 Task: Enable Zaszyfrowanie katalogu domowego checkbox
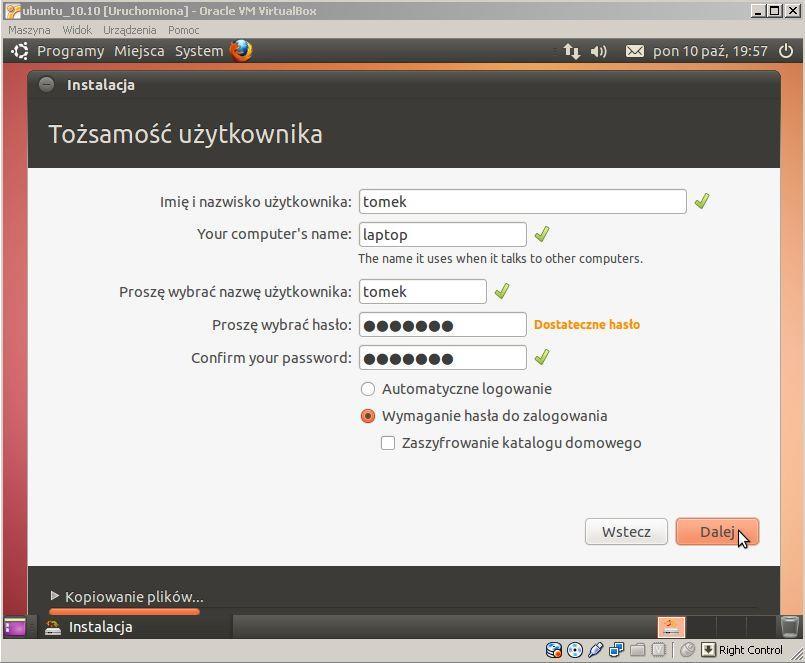(388, 443)
